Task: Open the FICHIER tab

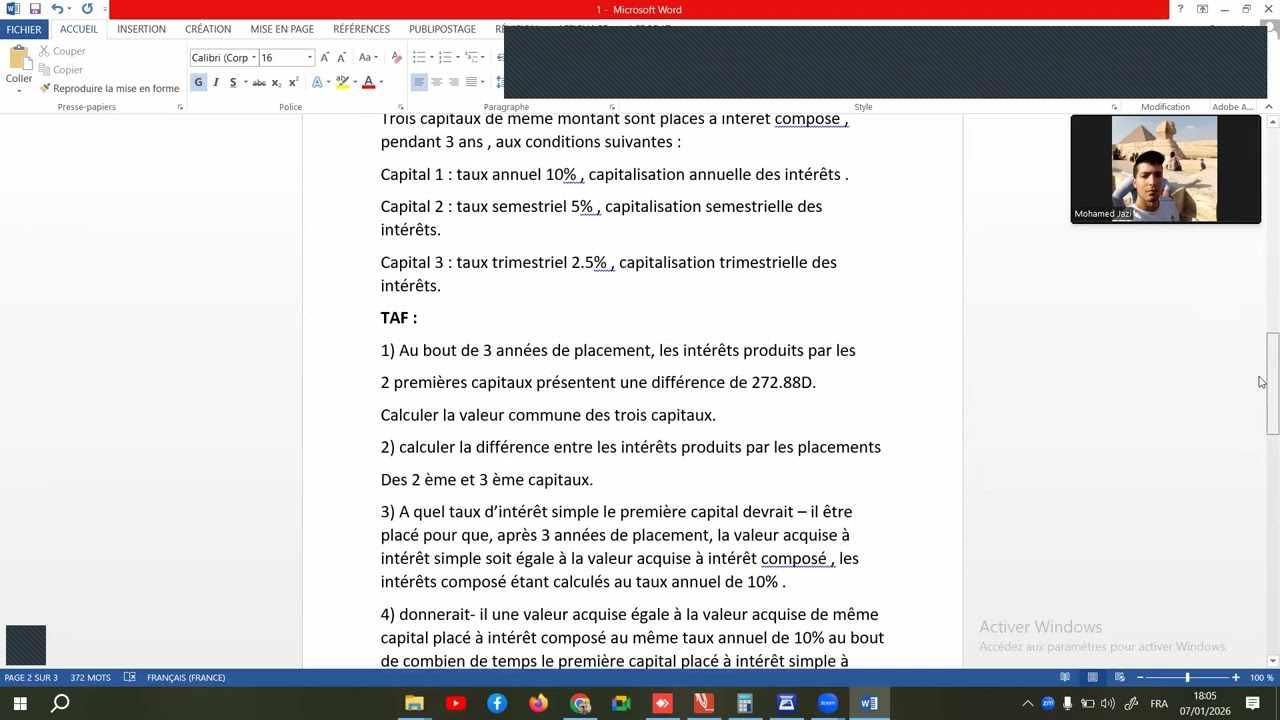Action: (x=24, y=29)
